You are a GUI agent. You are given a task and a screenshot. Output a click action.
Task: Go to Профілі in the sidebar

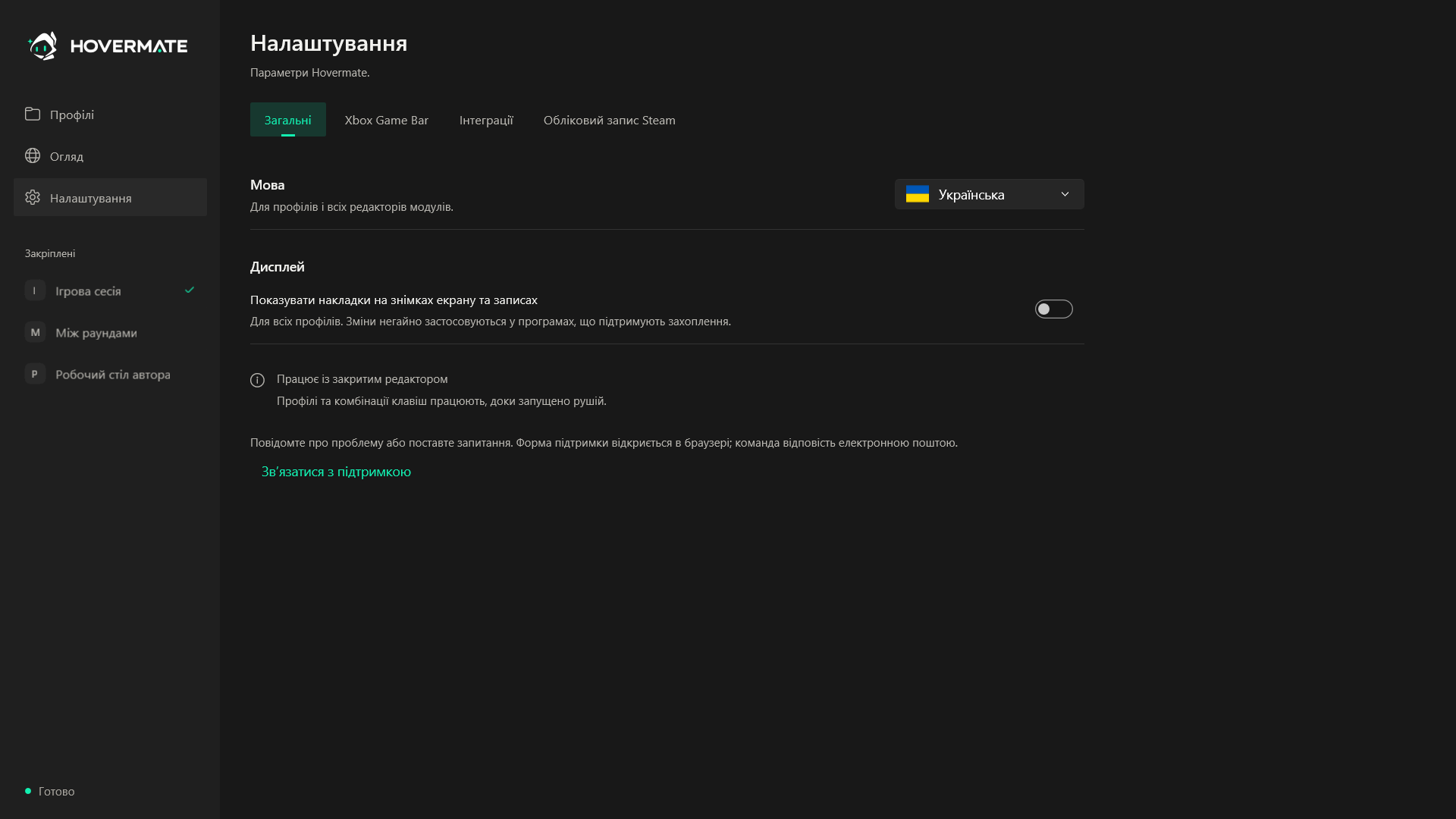point(110,114)
